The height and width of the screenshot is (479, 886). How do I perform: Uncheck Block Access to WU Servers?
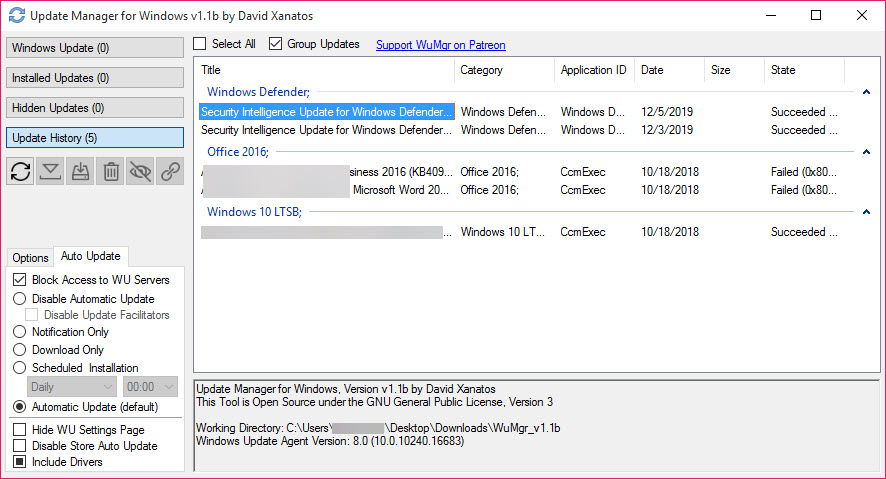pos(20,280)
